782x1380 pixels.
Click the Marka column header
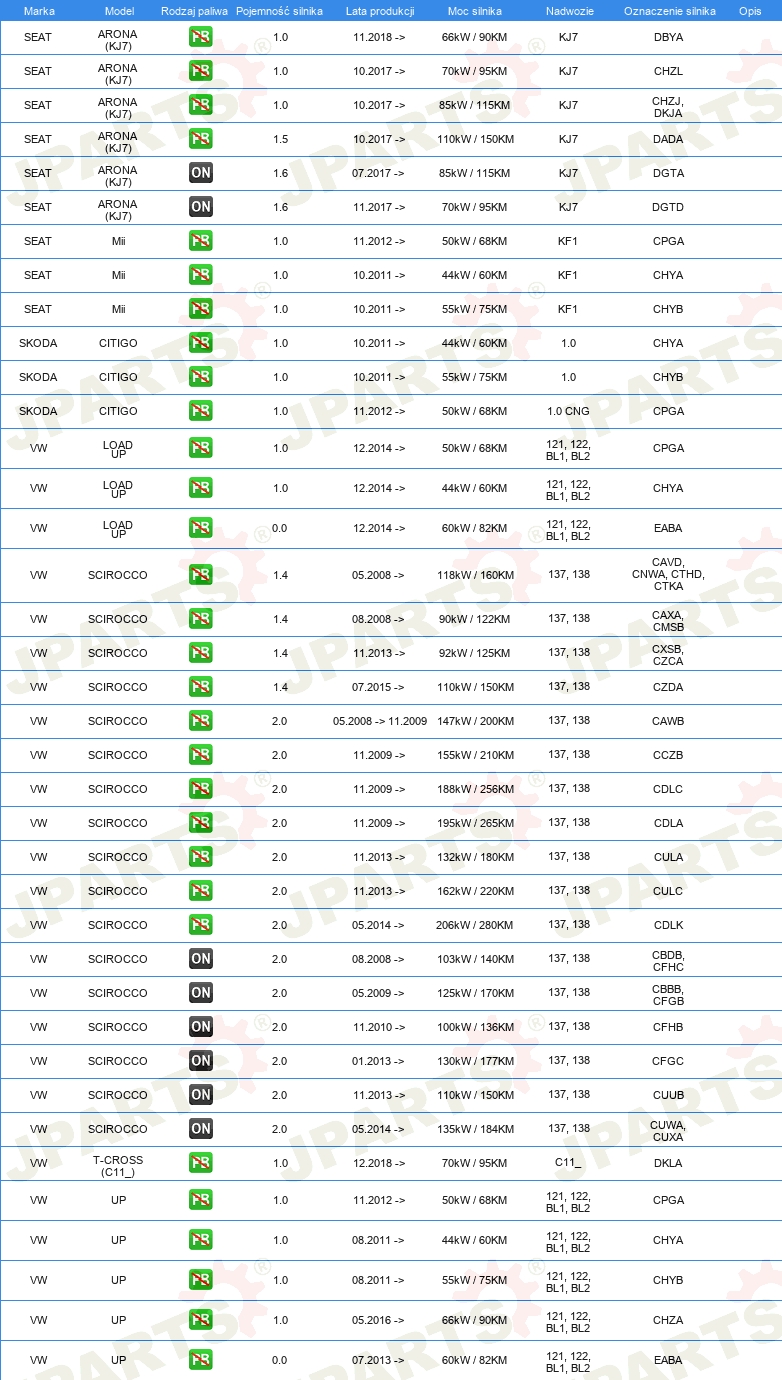[x=39, y=10]
